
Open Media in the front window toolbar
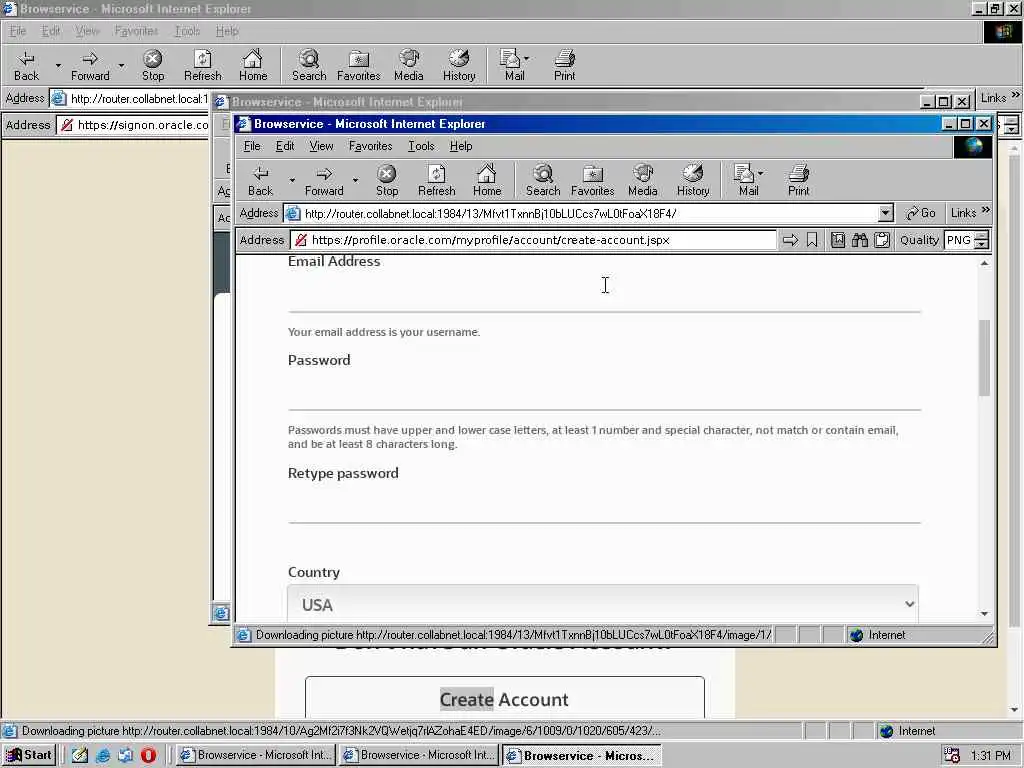pyautogui.click(x=643, y=180)
